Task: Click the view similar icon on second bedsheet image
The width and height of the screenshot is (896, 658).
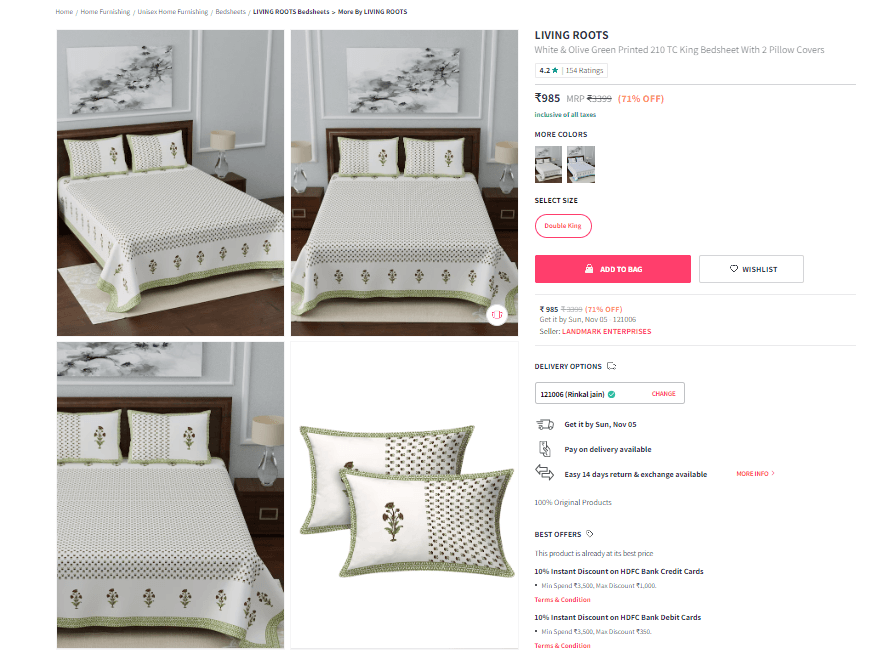Action: click(497, 315)
